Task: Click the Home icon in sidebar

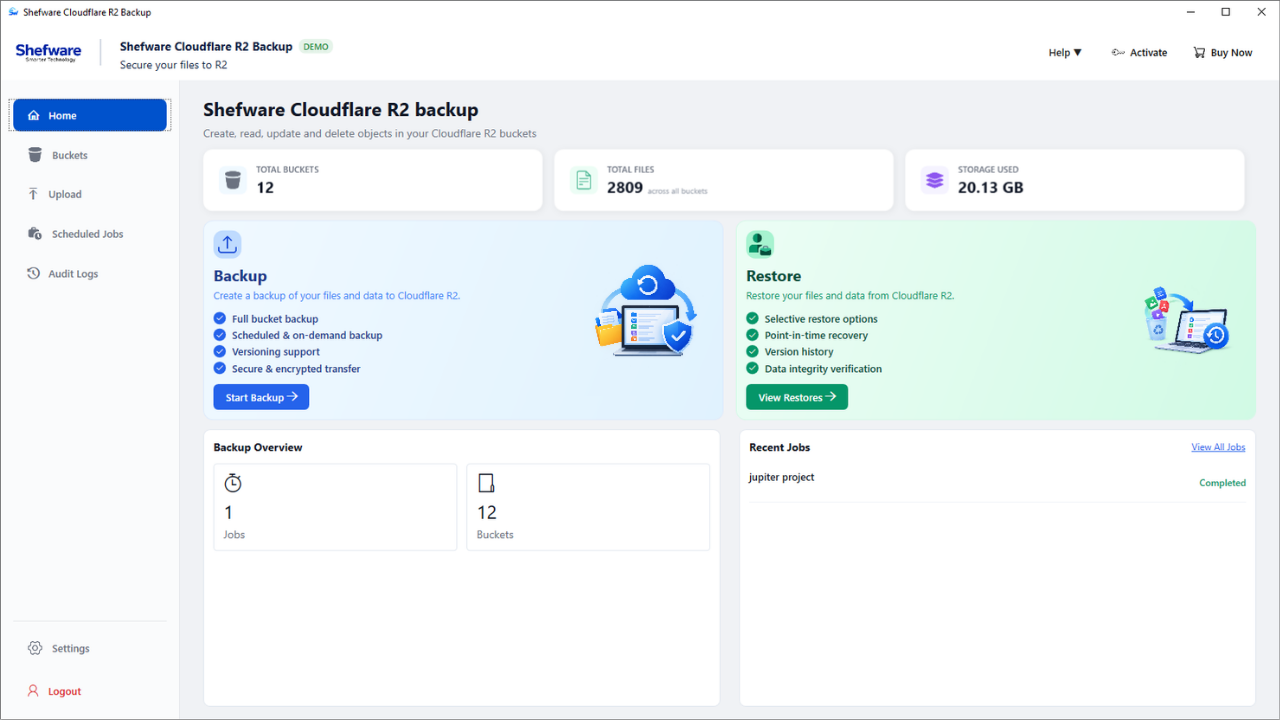Action: pyautogui.click(x=34, y=116)
